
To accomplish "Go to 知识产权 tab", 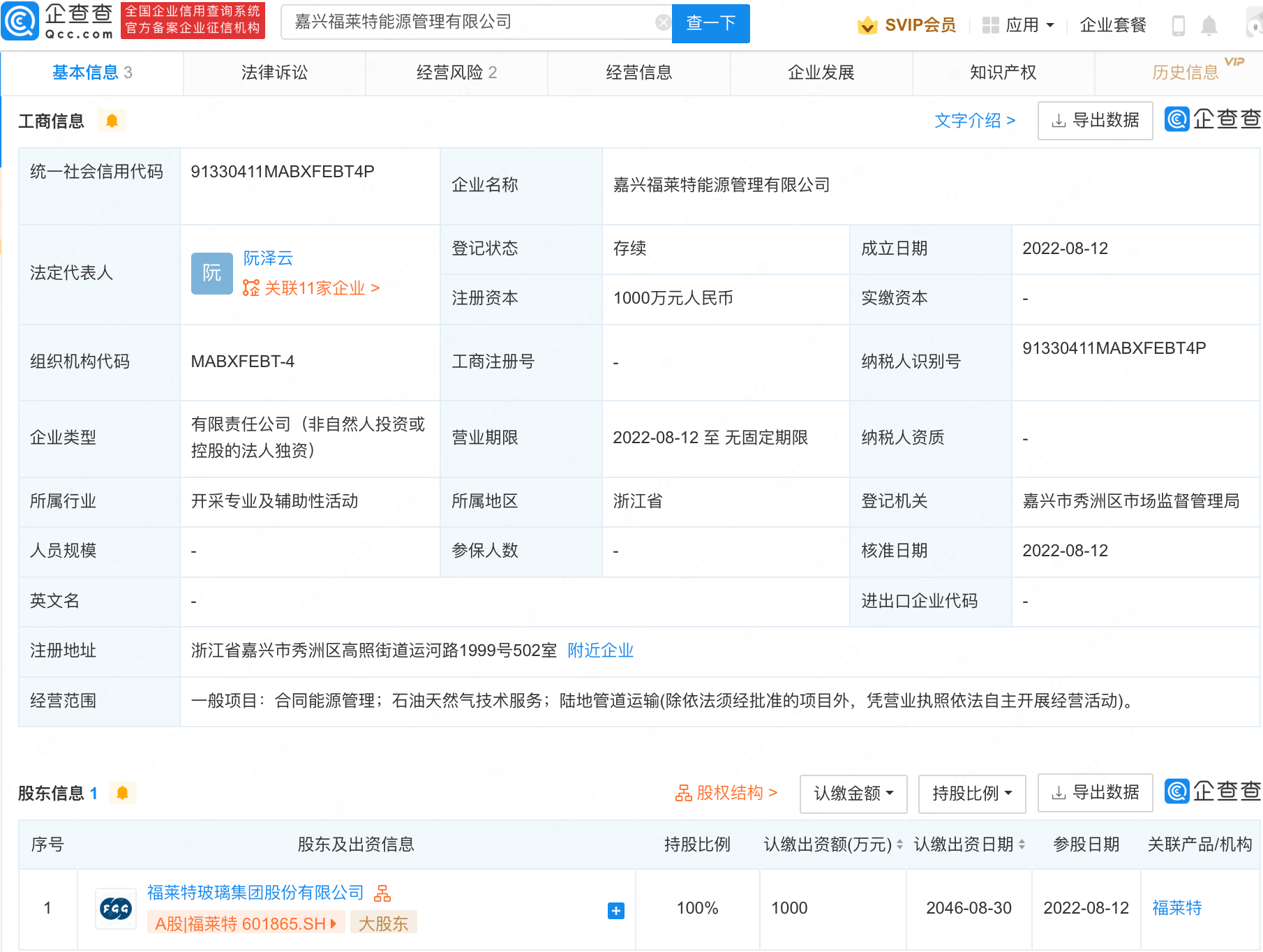I will click(x=1003, y=73).
